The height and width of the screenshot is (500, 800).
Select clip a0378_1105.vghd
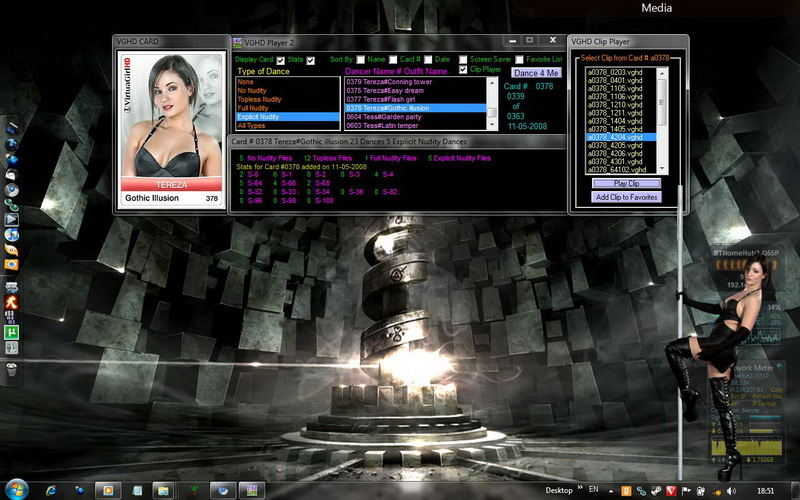(621, 88)
